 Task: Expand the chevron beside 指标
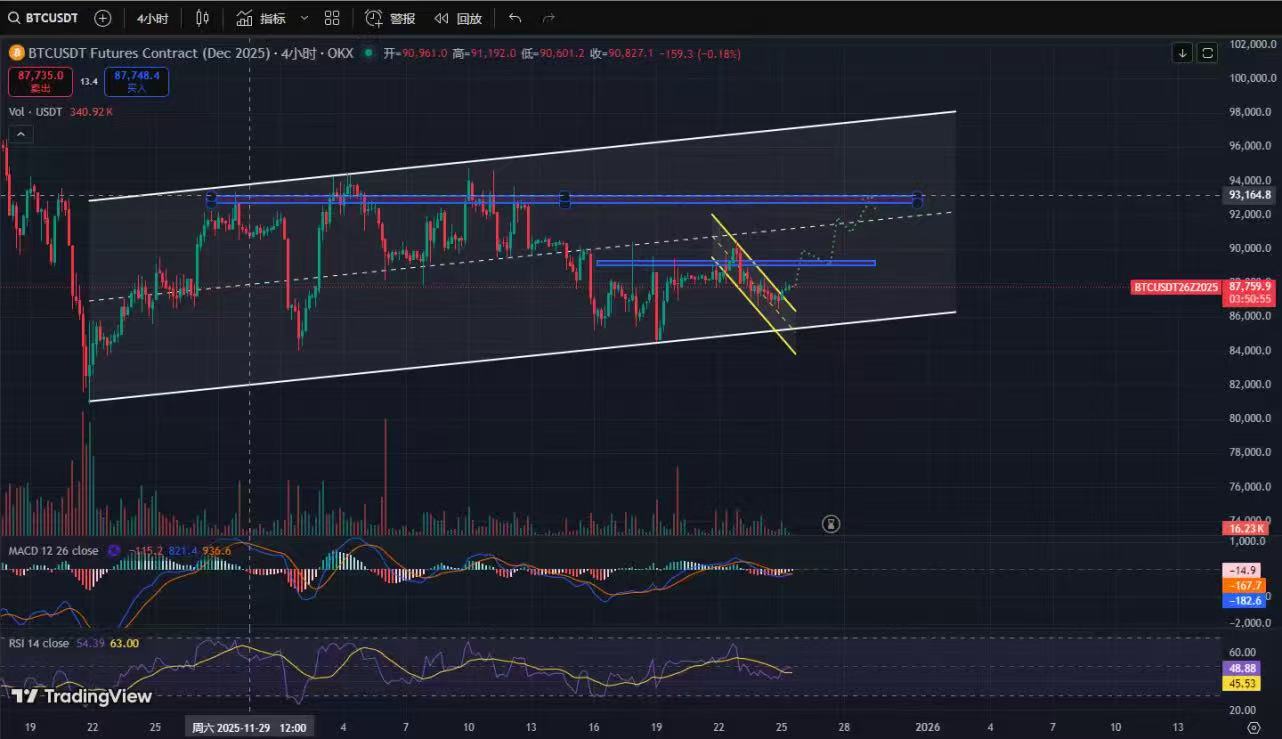(304, 18)
